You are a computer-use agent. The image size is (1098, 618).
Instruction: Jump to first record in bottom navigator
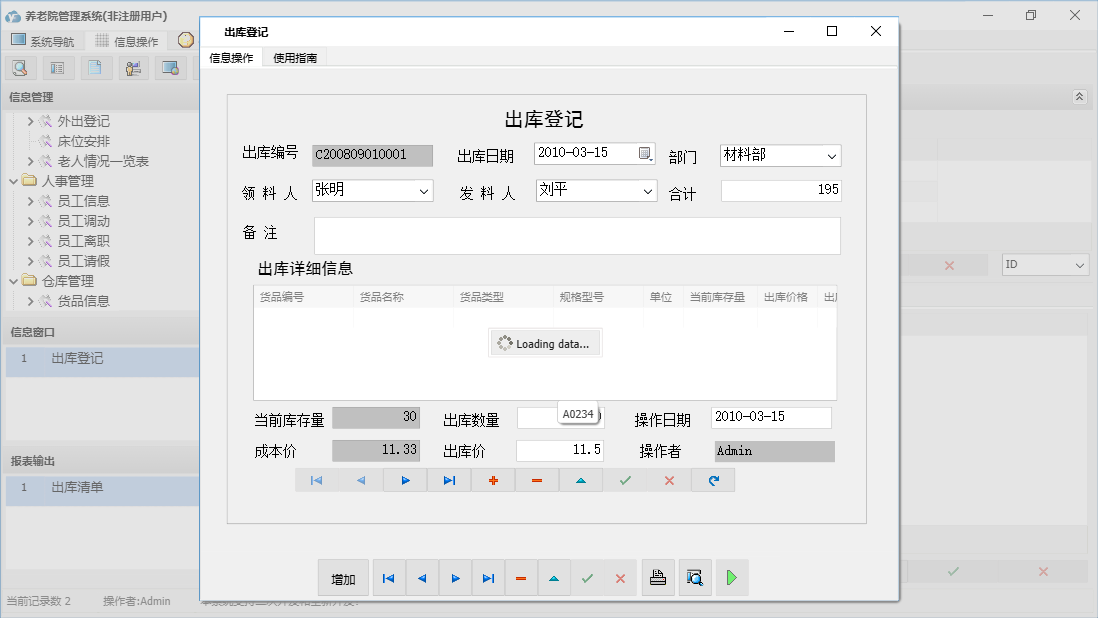coord(388,578)
